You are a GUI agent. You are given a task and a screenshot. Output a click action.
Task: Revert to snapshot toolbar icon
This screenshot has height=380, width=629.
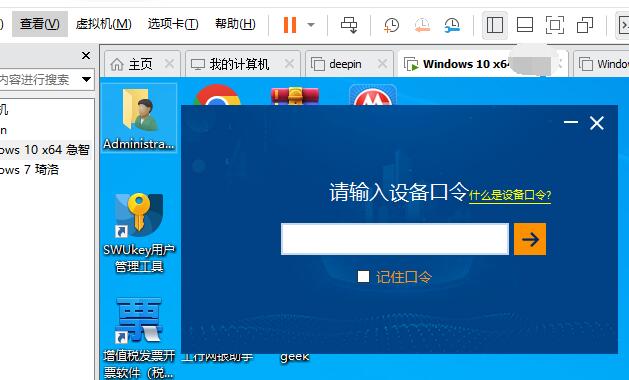click(422, 25)
